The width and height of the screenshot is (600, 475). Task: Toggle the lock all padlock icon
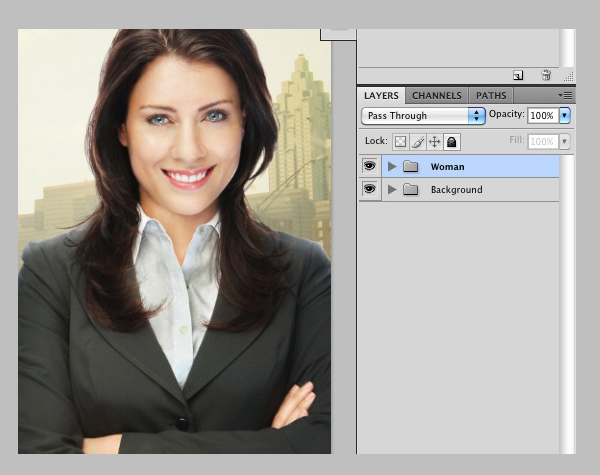(x=452, y=142)
